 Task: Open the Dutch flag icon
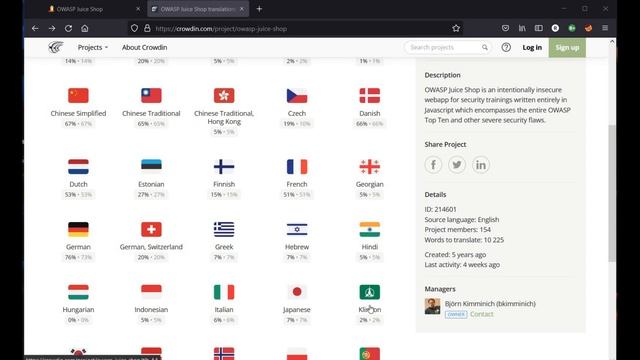[78, 167]
